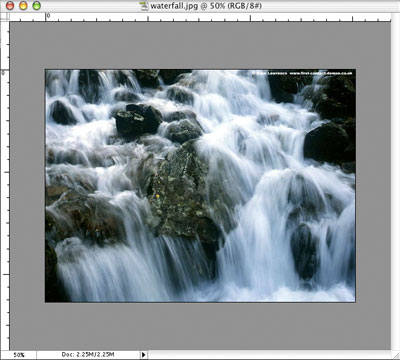400x360 pixels.
Task: Zoom the window with the green button
Action: tap(37, 6)
